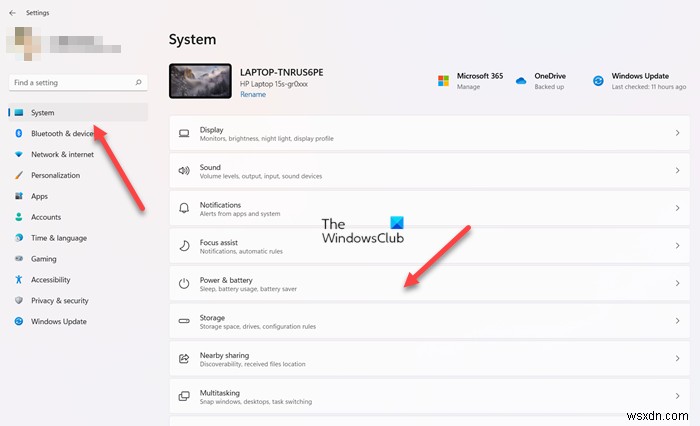Viewport: 700px width, 426px height.
Task: Open Sound settings via its chevron
Action: pyautogui.click(x=677, y=171)
